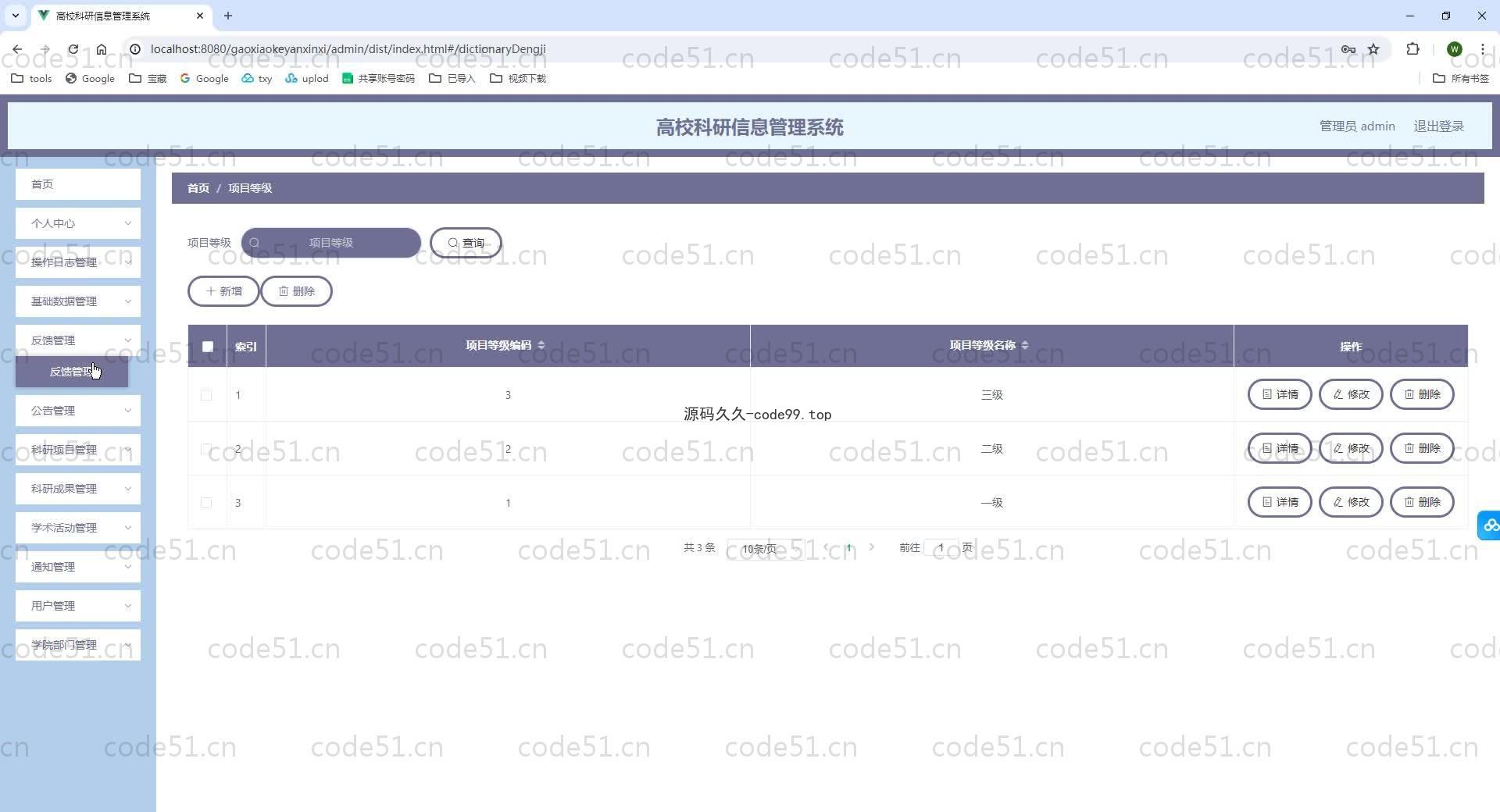Open the 10条/页 page size dropdown

coord(766,548)
